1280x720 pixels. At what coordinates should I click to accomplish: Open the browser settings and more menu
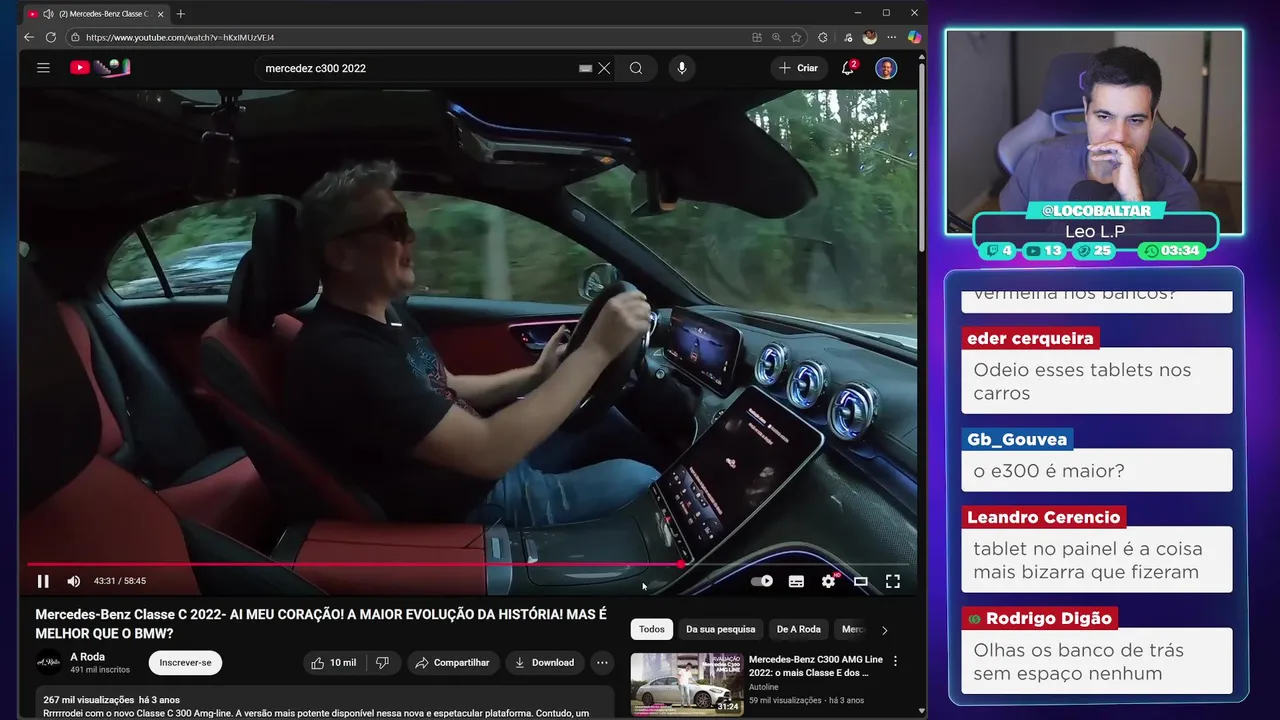892,37
